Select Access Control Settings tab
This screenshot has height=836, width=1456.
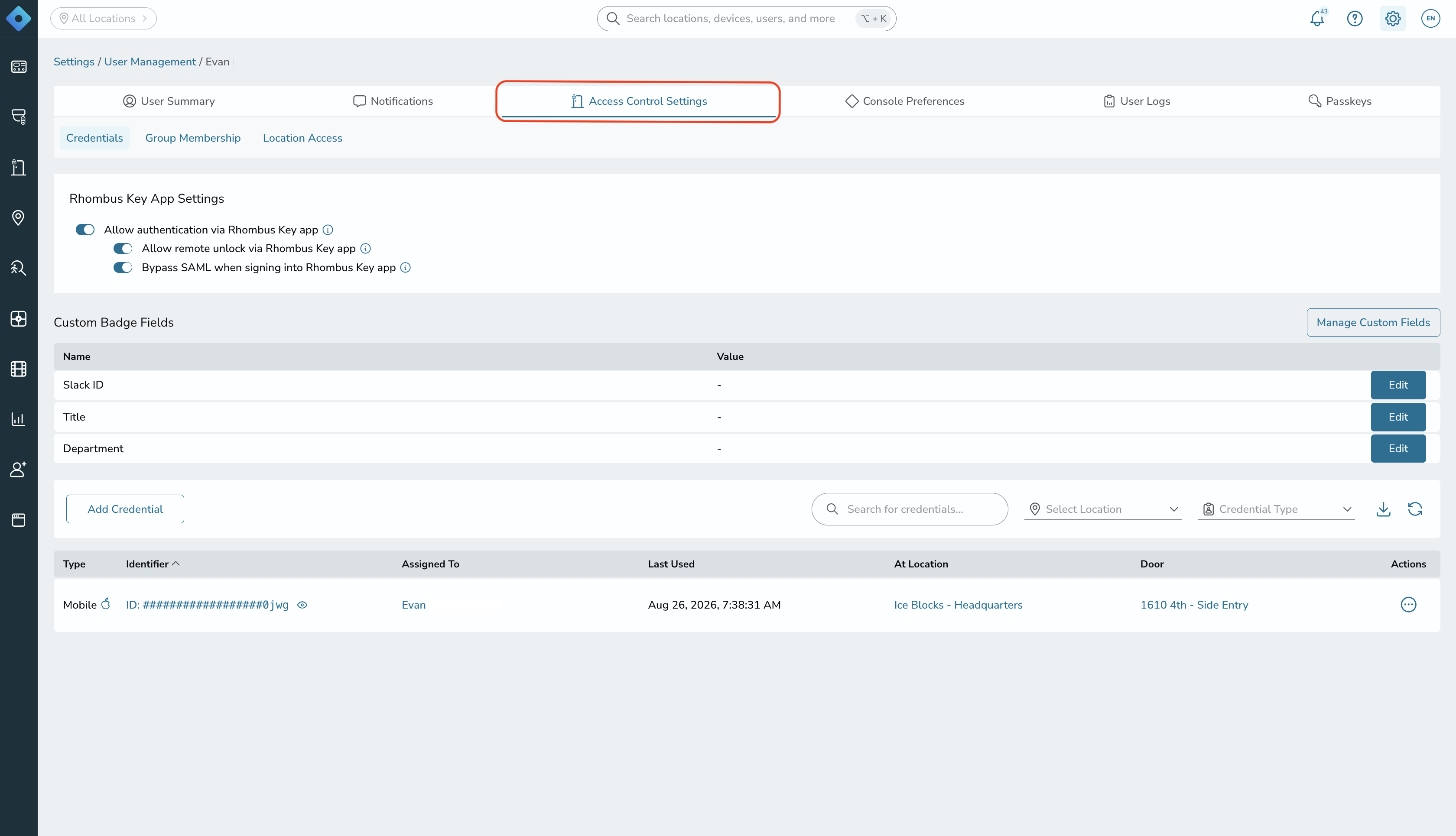[639, 101]
